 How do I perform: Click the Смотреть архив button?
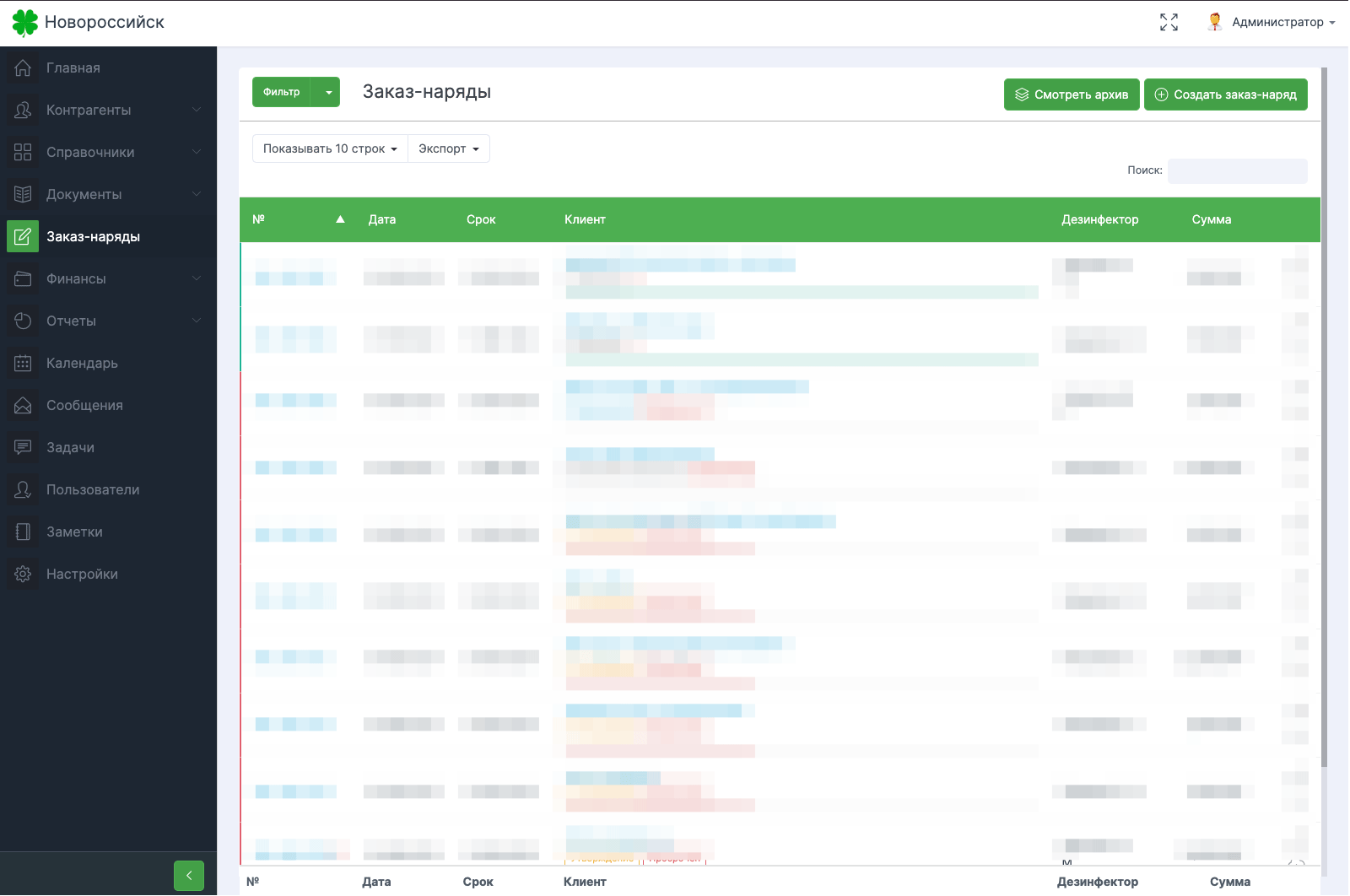1072,94
